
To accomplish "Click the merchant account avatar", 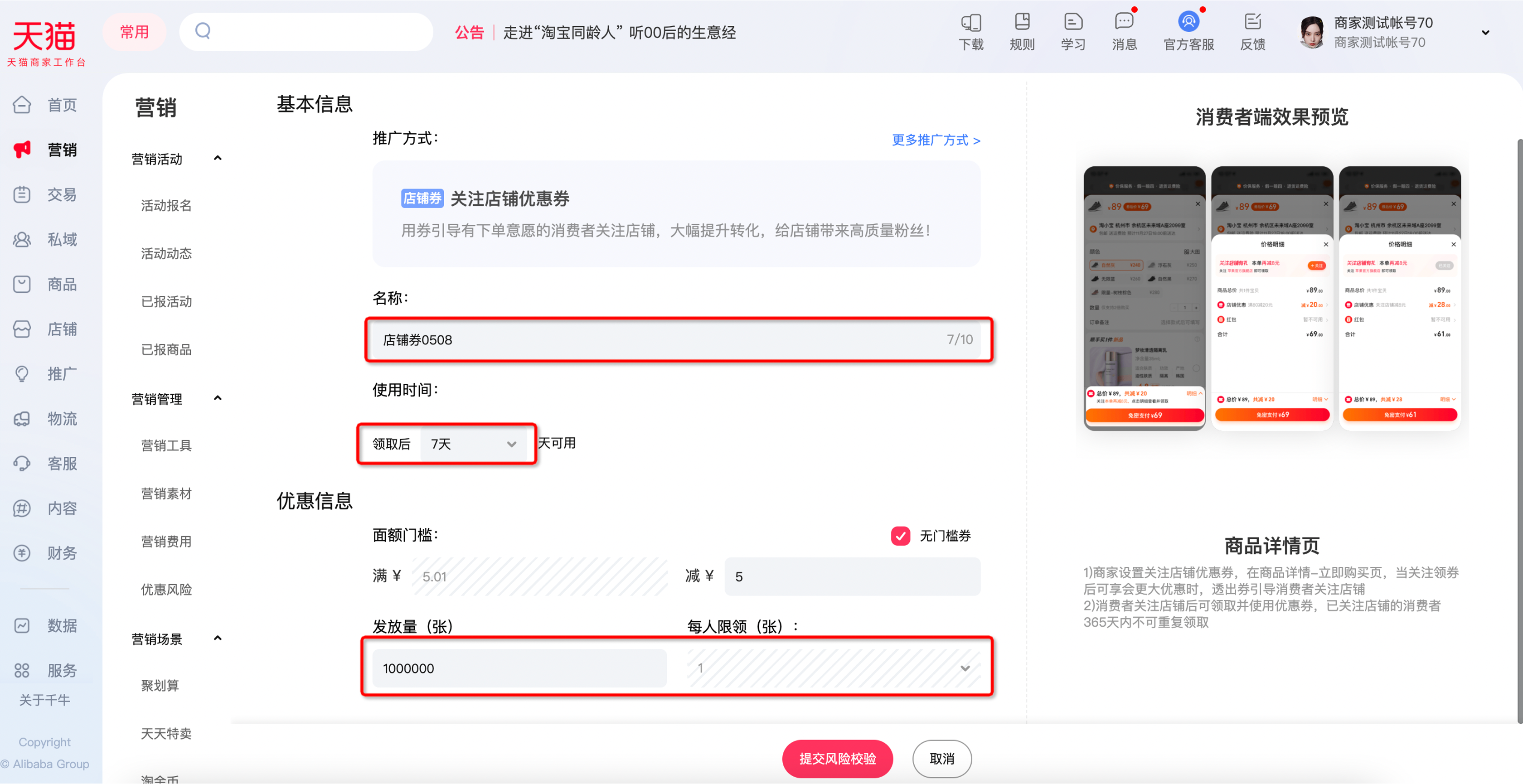I will coord(1312,33).
